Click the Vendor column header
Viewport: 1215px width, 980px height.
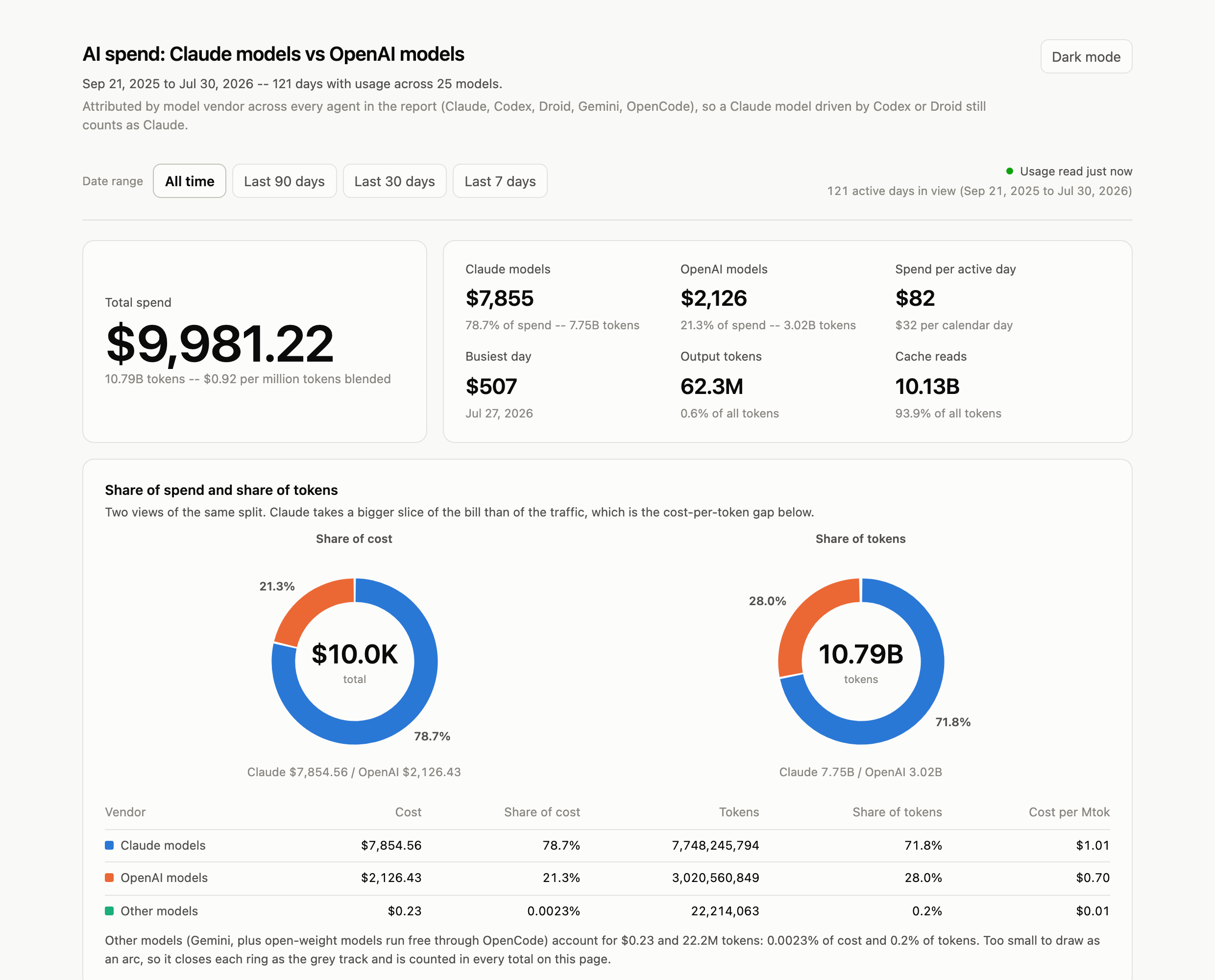coord(125,812)
